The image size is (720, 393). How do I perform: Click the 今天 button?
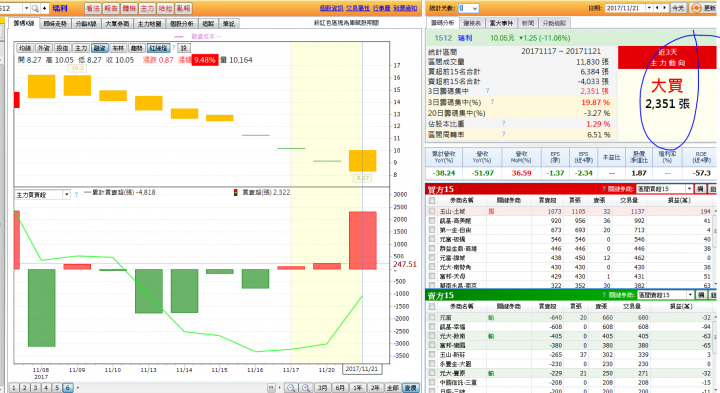point(678,8)
